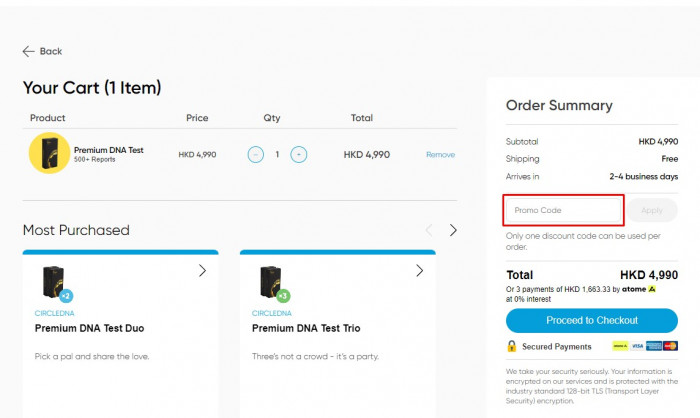This screenshot has width=700, height=418.
Task: Click the American Express card icon
Action: (x=654, y=346)
